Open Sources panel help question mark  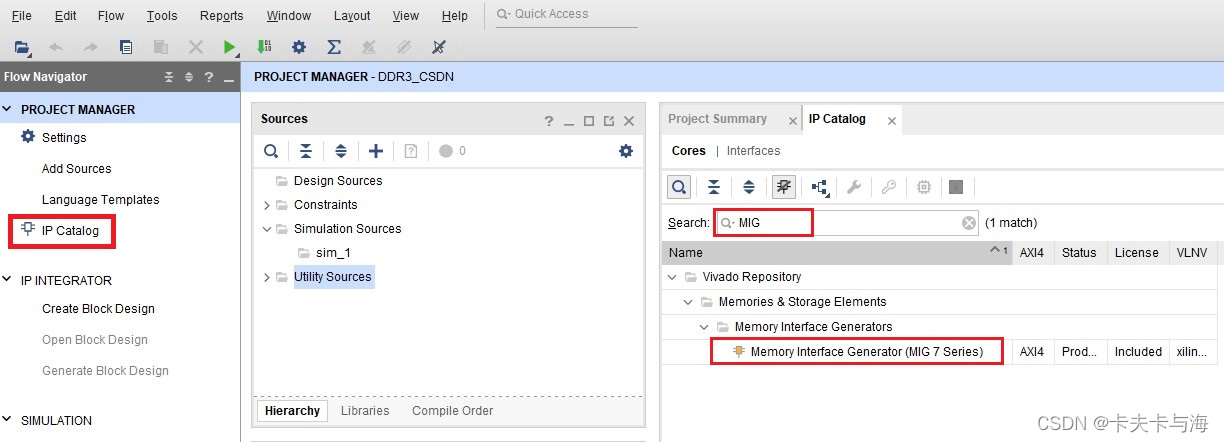click(x=549, y=121)
